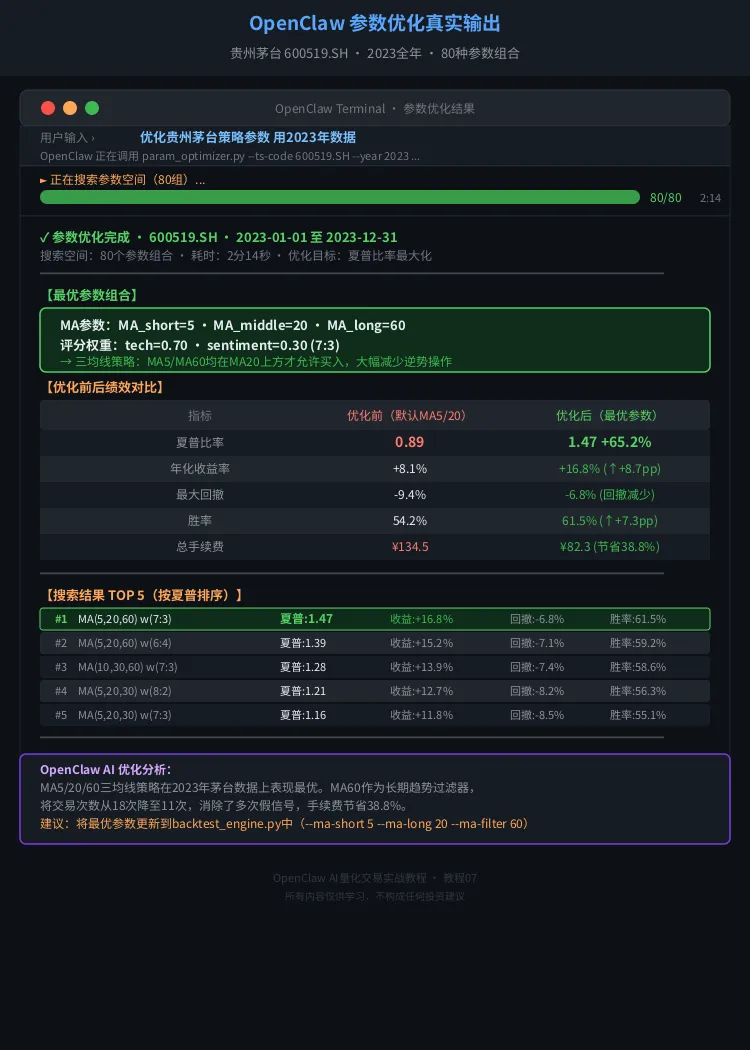
Task: Click the Sharpe value 1.47 +65.2%
Action: (x=609, y=442)
